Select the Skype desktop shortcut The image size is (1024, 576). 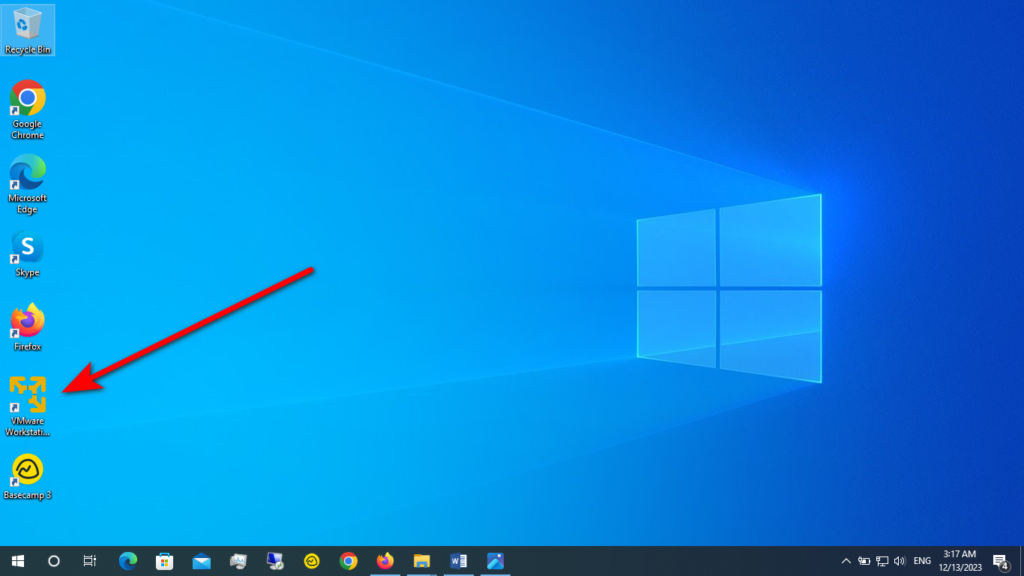coord(27,253)
